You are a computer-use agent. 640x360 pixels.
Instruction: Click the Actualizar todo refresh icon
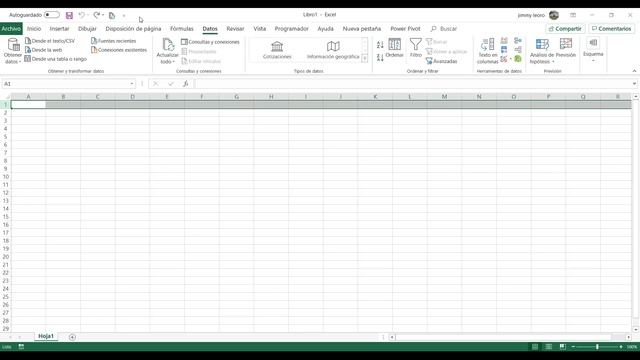pos(168,44)
